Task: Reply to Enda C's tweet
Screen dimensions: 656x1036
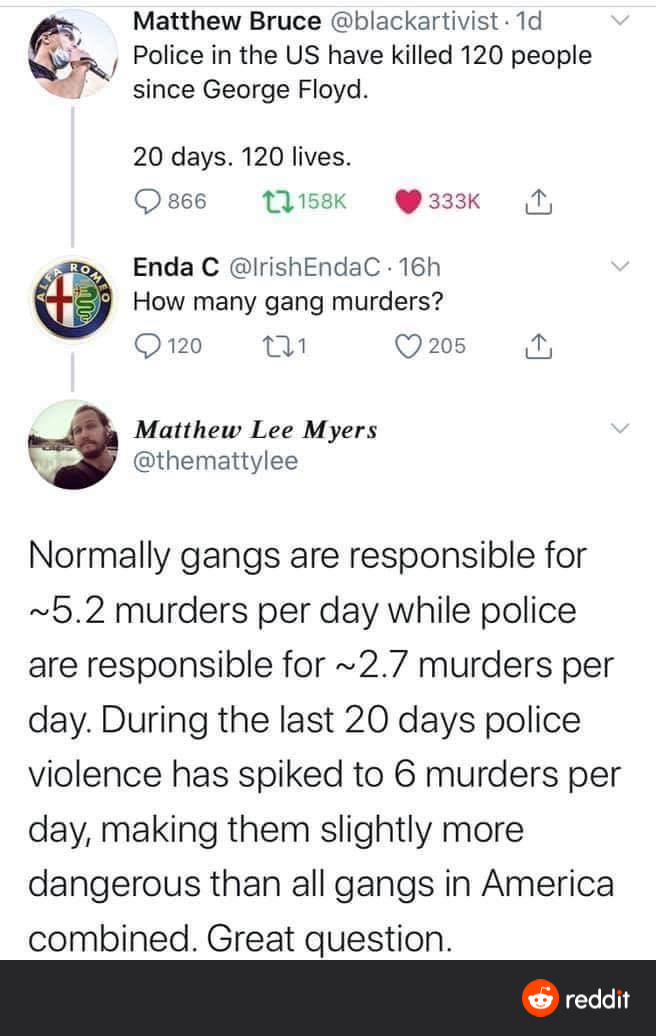Action: tap(147, 346)
